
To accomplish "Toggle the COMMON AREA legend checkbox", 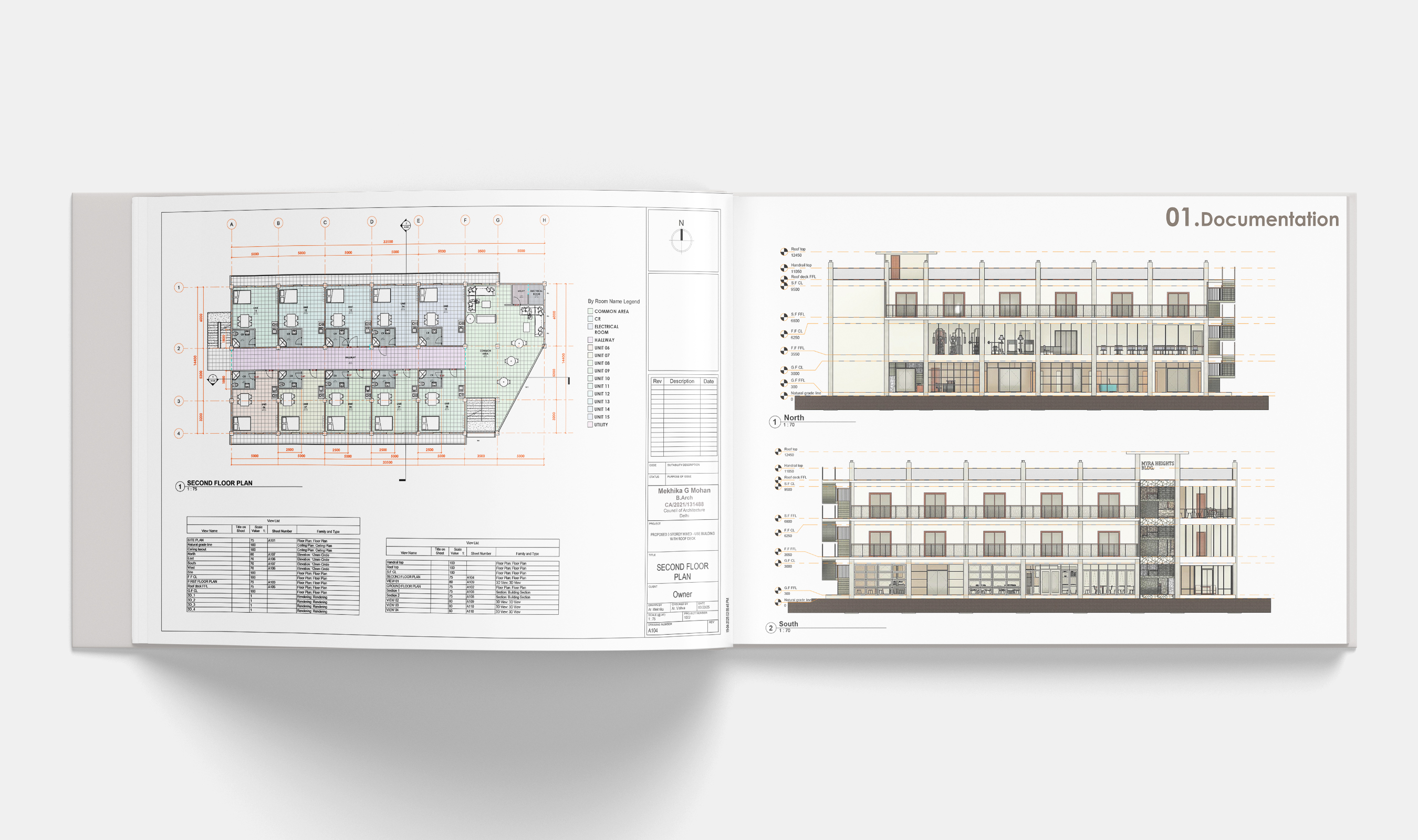I will coord(590,311).
